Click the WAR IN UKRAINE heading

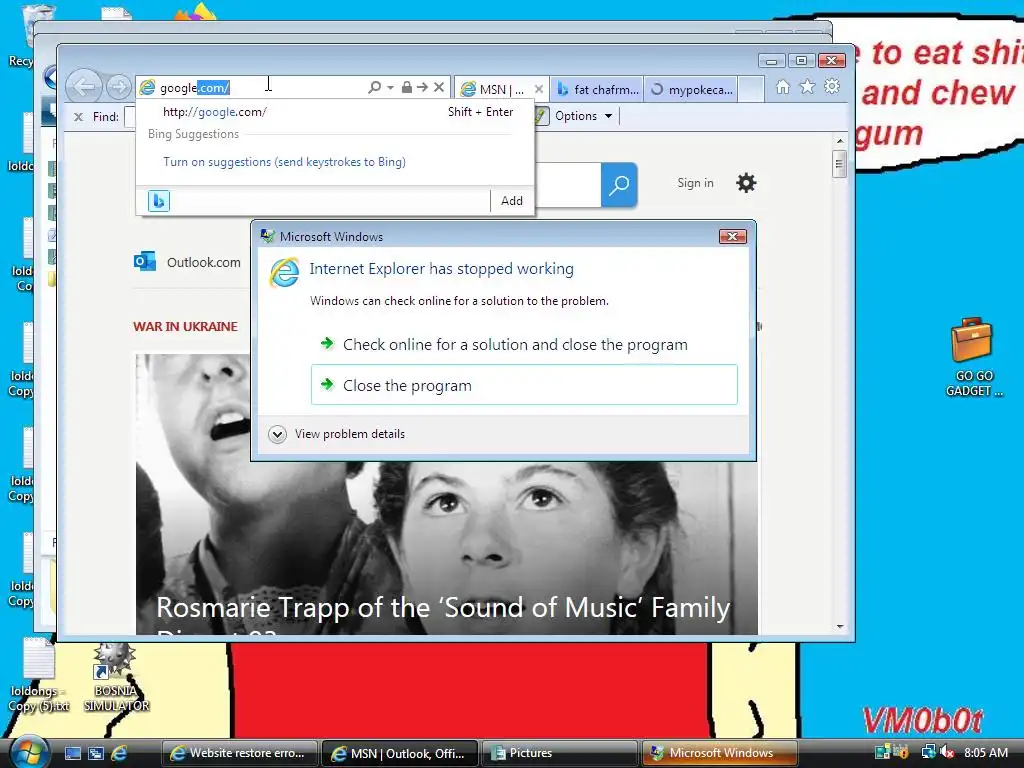point(185,327)
